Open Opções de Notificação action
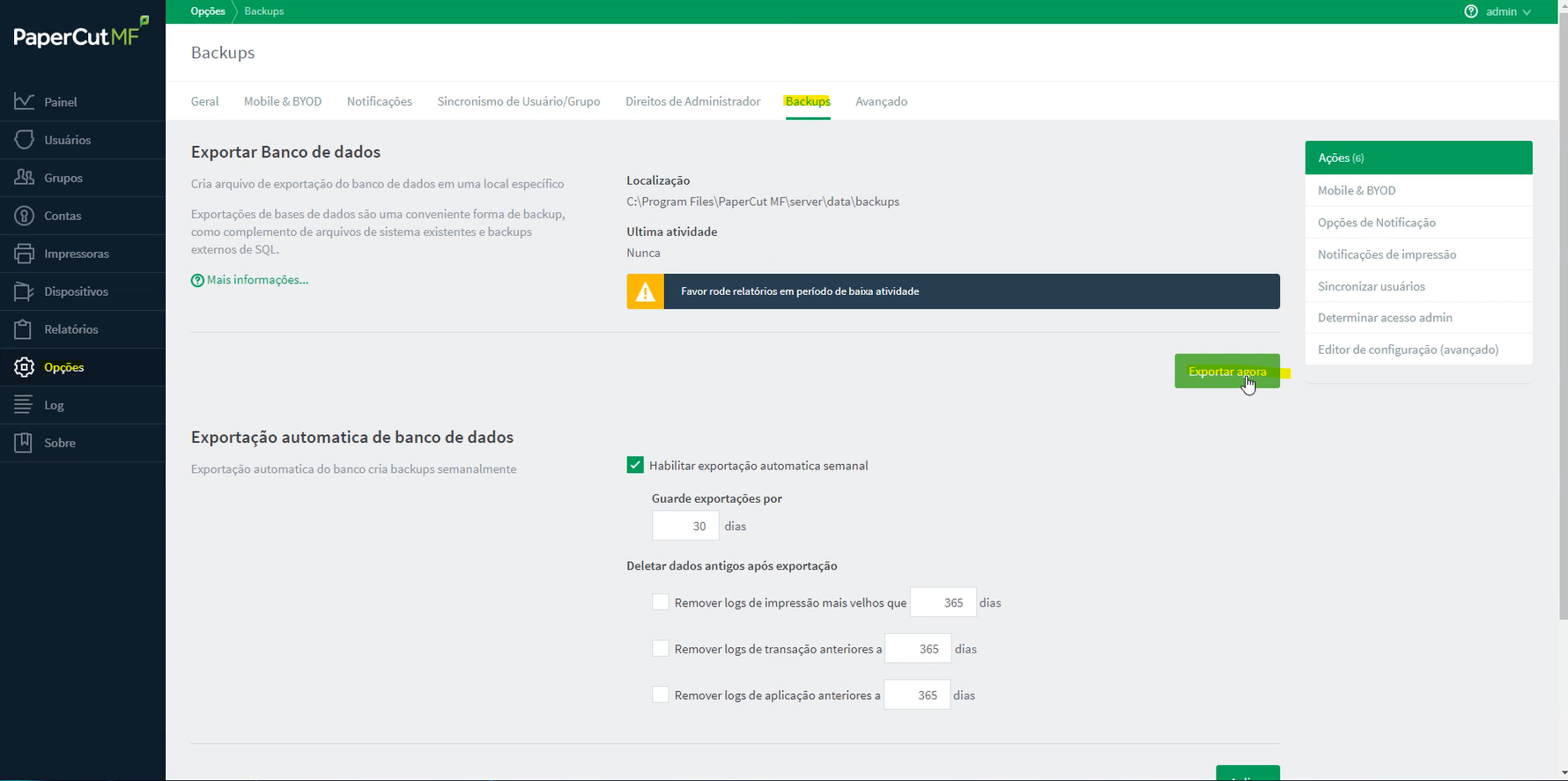 tap(1418, 222)
